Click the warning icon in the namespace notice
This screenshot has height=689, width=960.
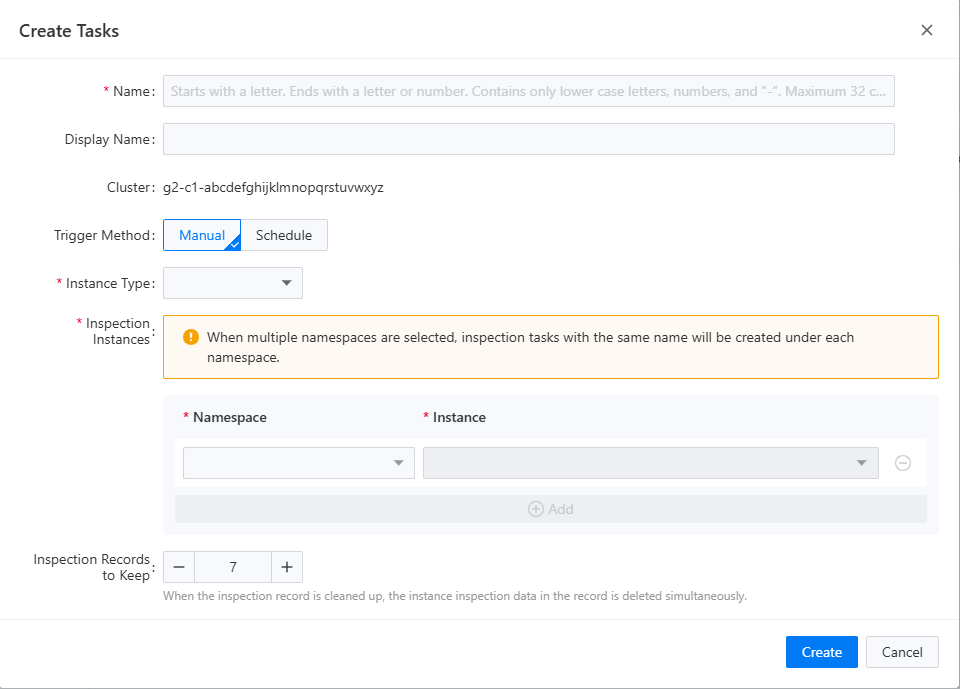(x=189, y=337)
